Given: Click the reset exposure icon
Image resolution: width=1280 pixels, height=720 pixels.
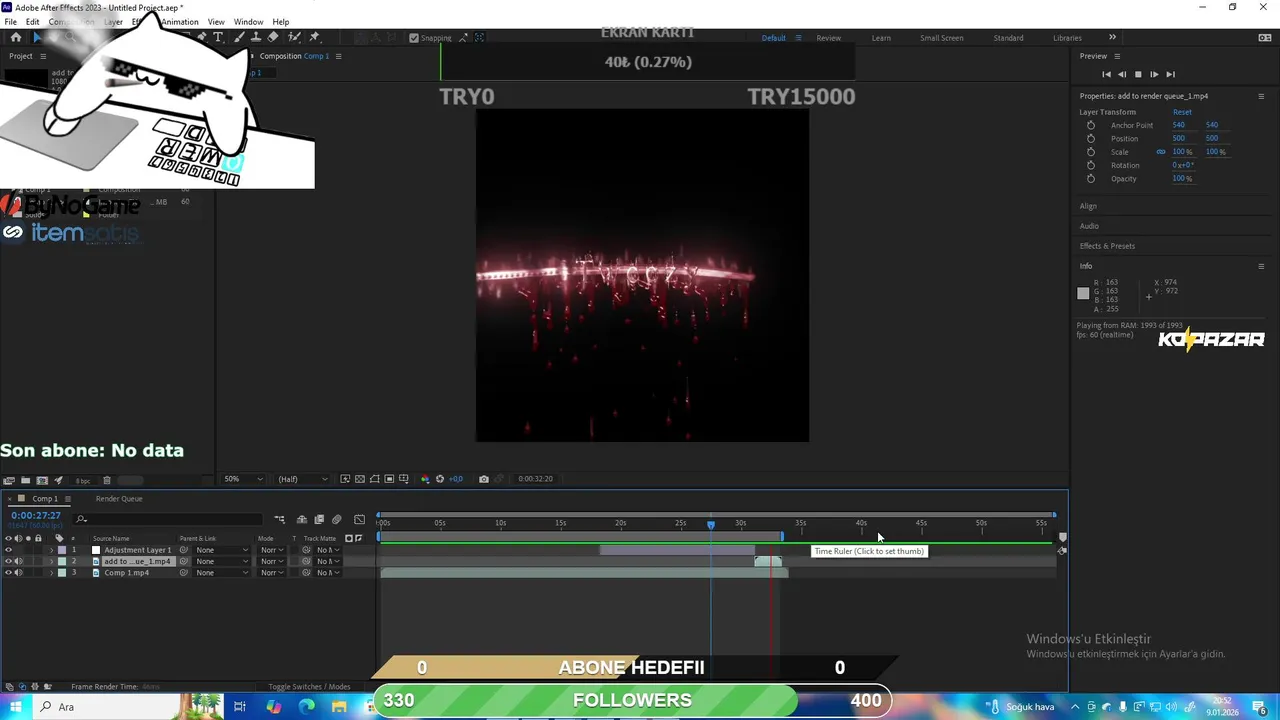Looking at the screenshot, I should tap(440, 479).
